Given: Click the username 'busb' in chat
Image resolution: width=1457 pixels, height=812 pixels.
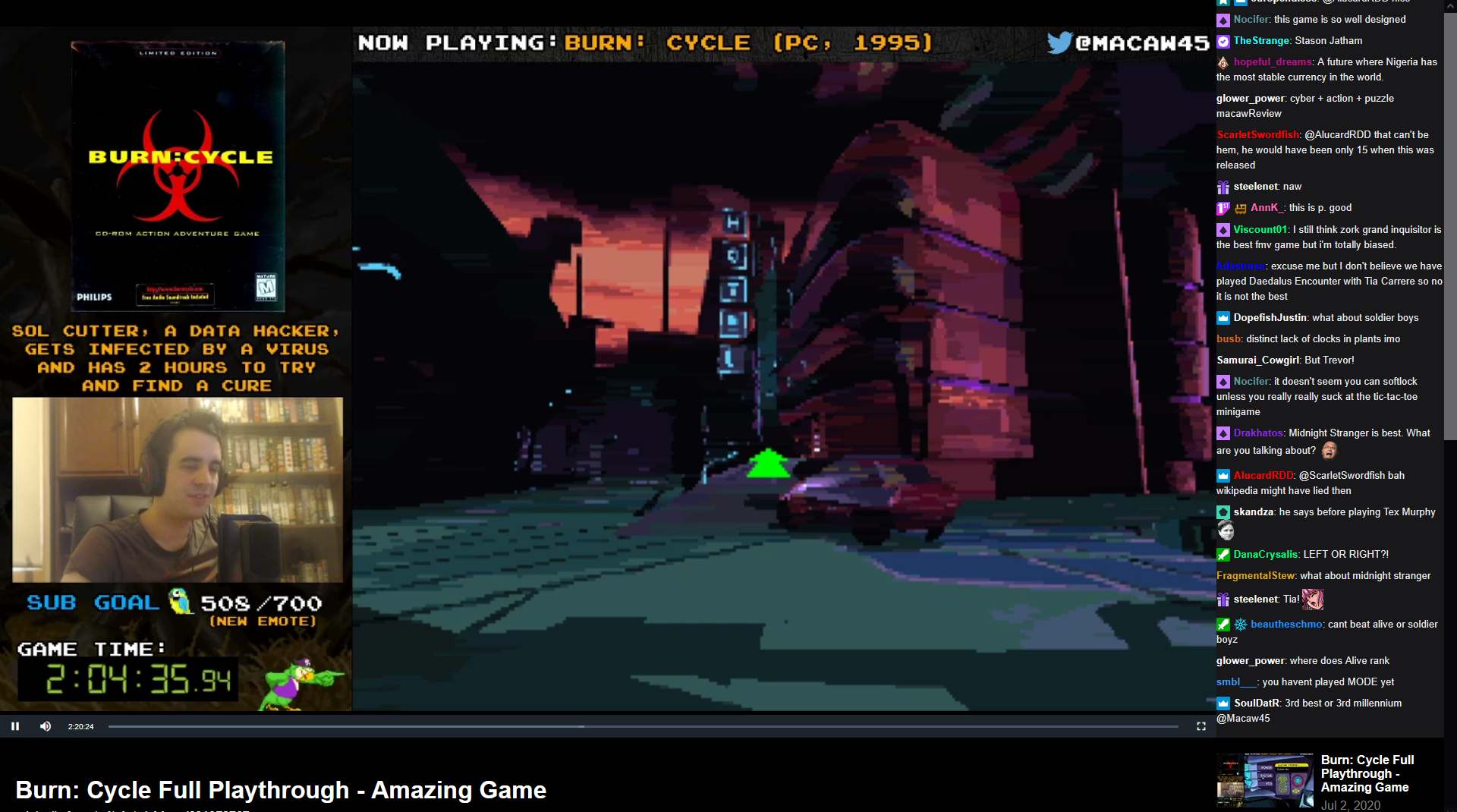Looking at the screenshot, I should click(x=1229, y=339).
